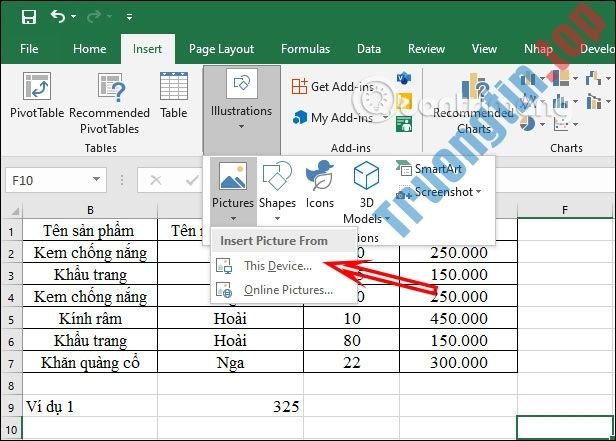Click cell 'Tên sản phẩm'
The width and height of the screenshot is (616, 441).
pos(90,231)
